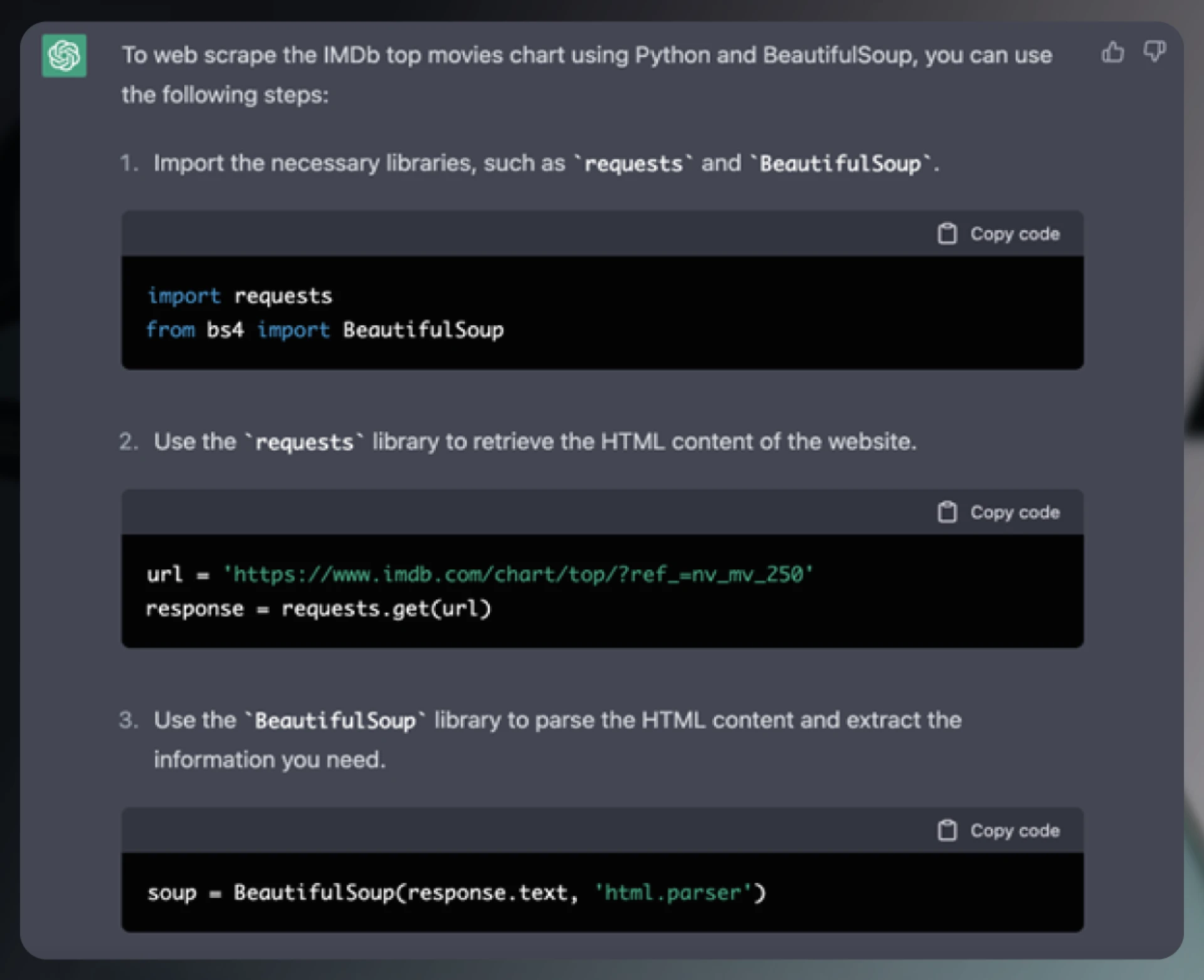Click the 'import requests' code line
Screen dimensions: 1204x980
click(x=240, y=296)
